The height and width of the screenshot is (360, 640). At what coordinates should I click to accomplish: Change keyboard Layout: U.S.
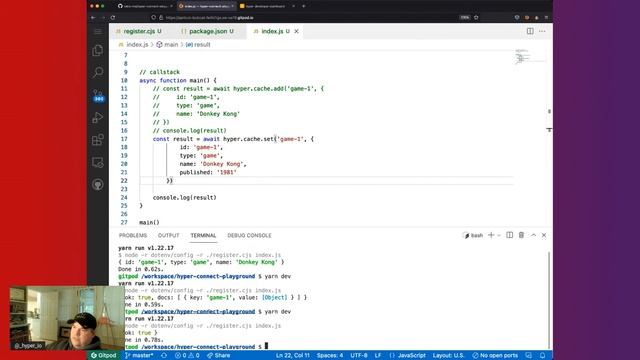click(449, 355)
